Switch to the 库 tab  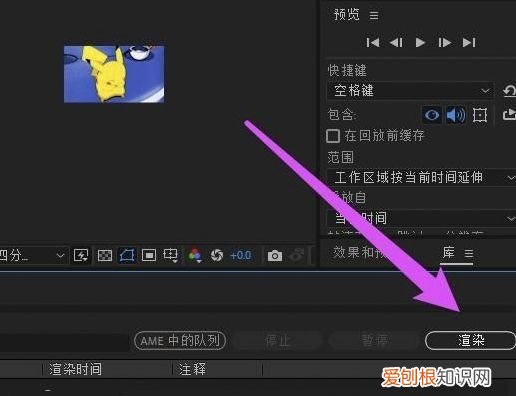(x=449, y=253)
